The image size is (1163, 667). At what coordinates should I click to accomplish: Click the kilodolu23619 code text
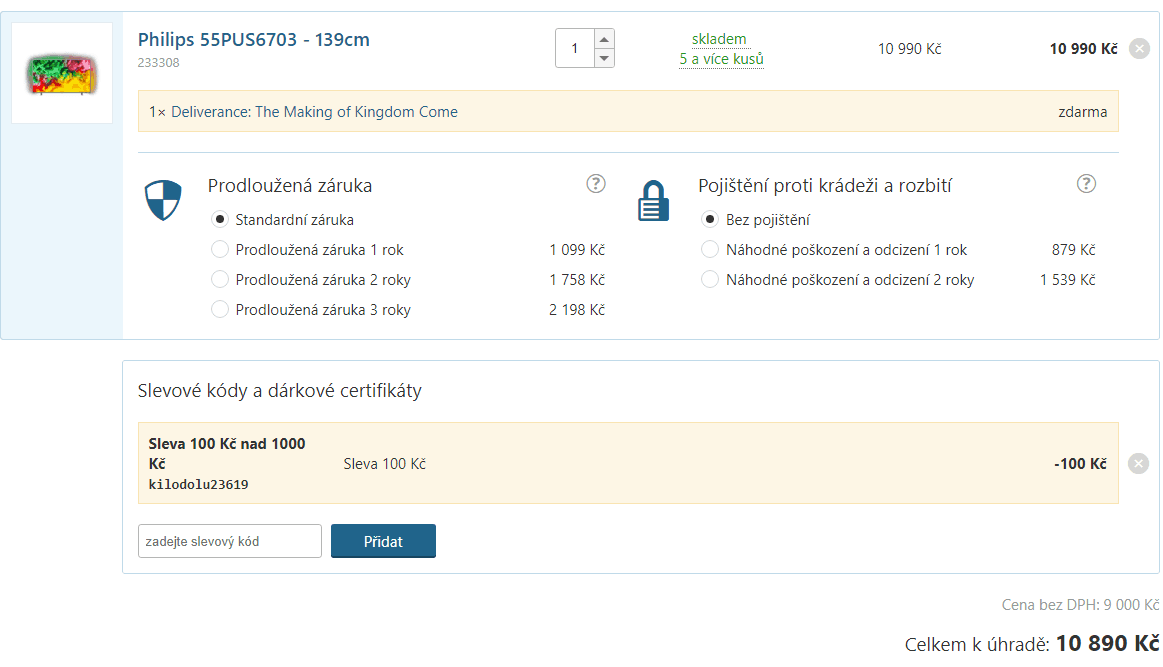[x=199, y=484]
